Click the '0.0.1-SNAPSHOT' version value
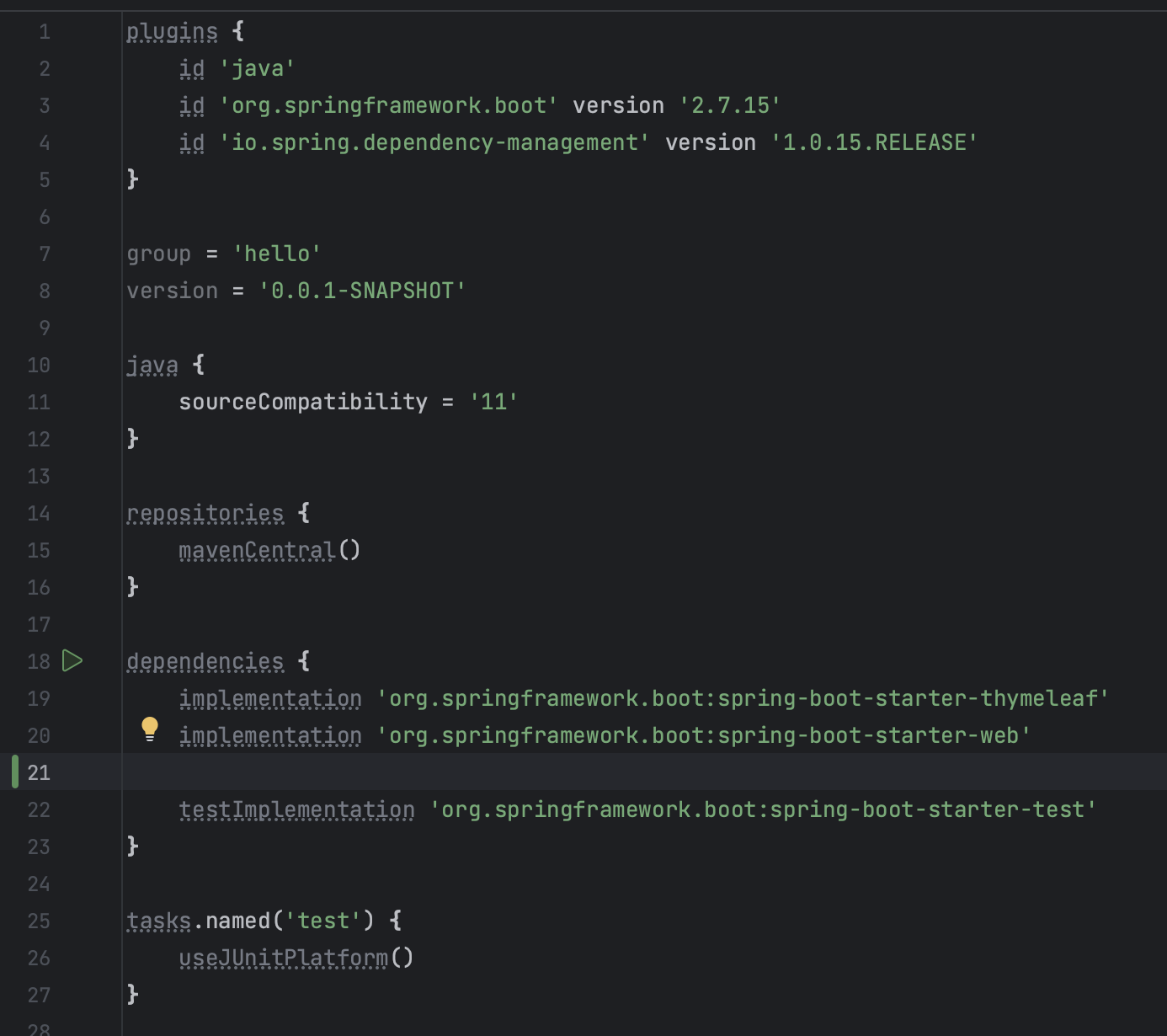This screenshot has width=1167, height=1036. pos(362,291)
